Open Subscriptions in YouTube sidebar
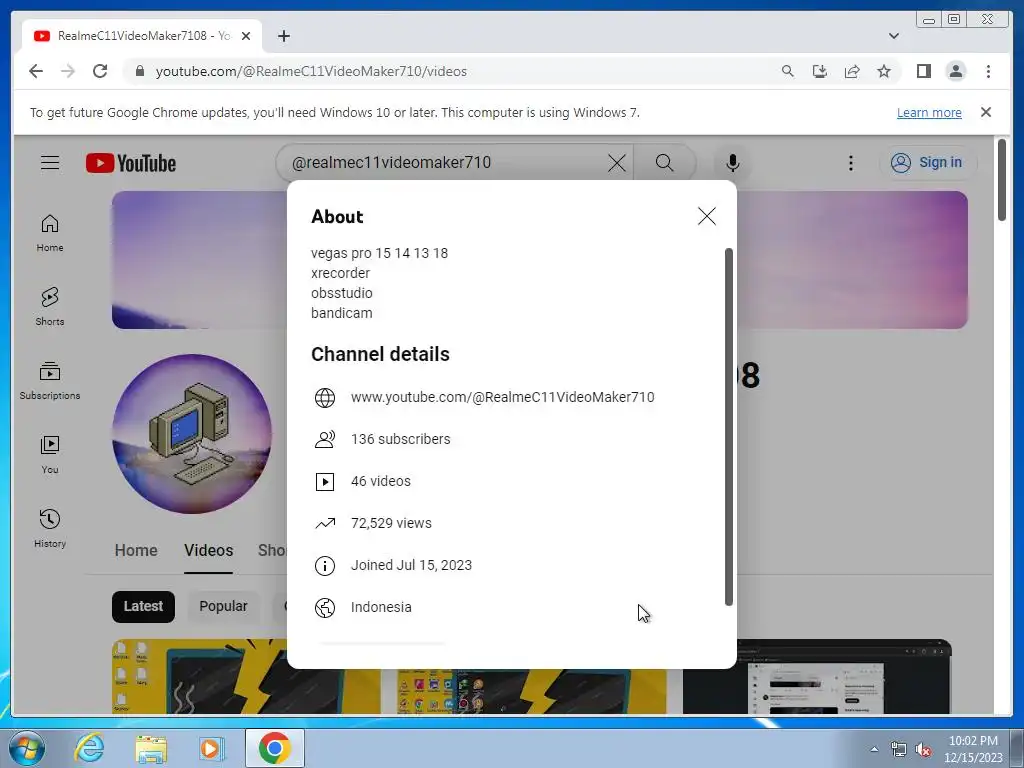Image resolution: width=1024 pixels, height=768 pixels. coord(50,381)
